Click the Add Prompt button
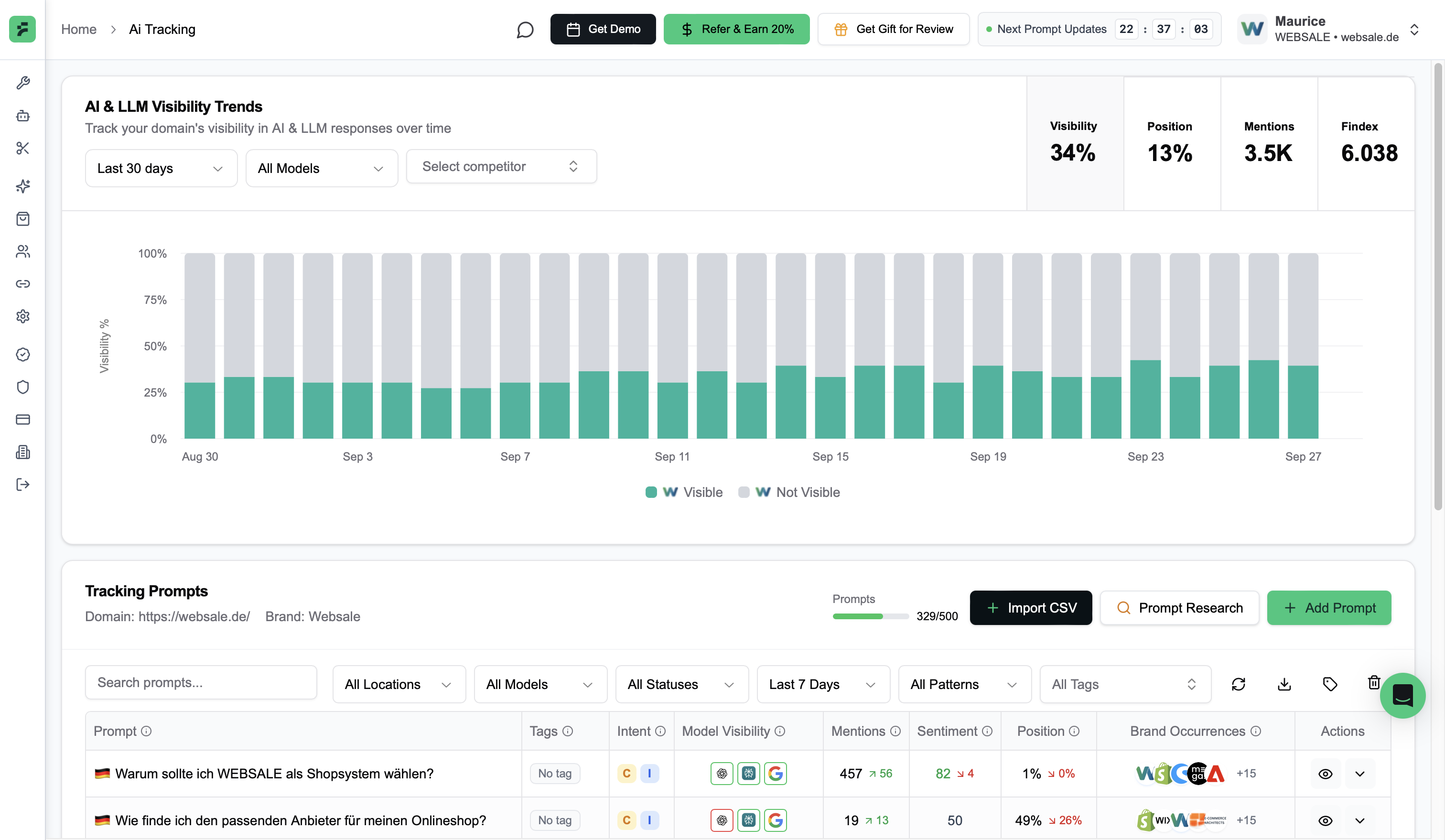 (1328, 608)
